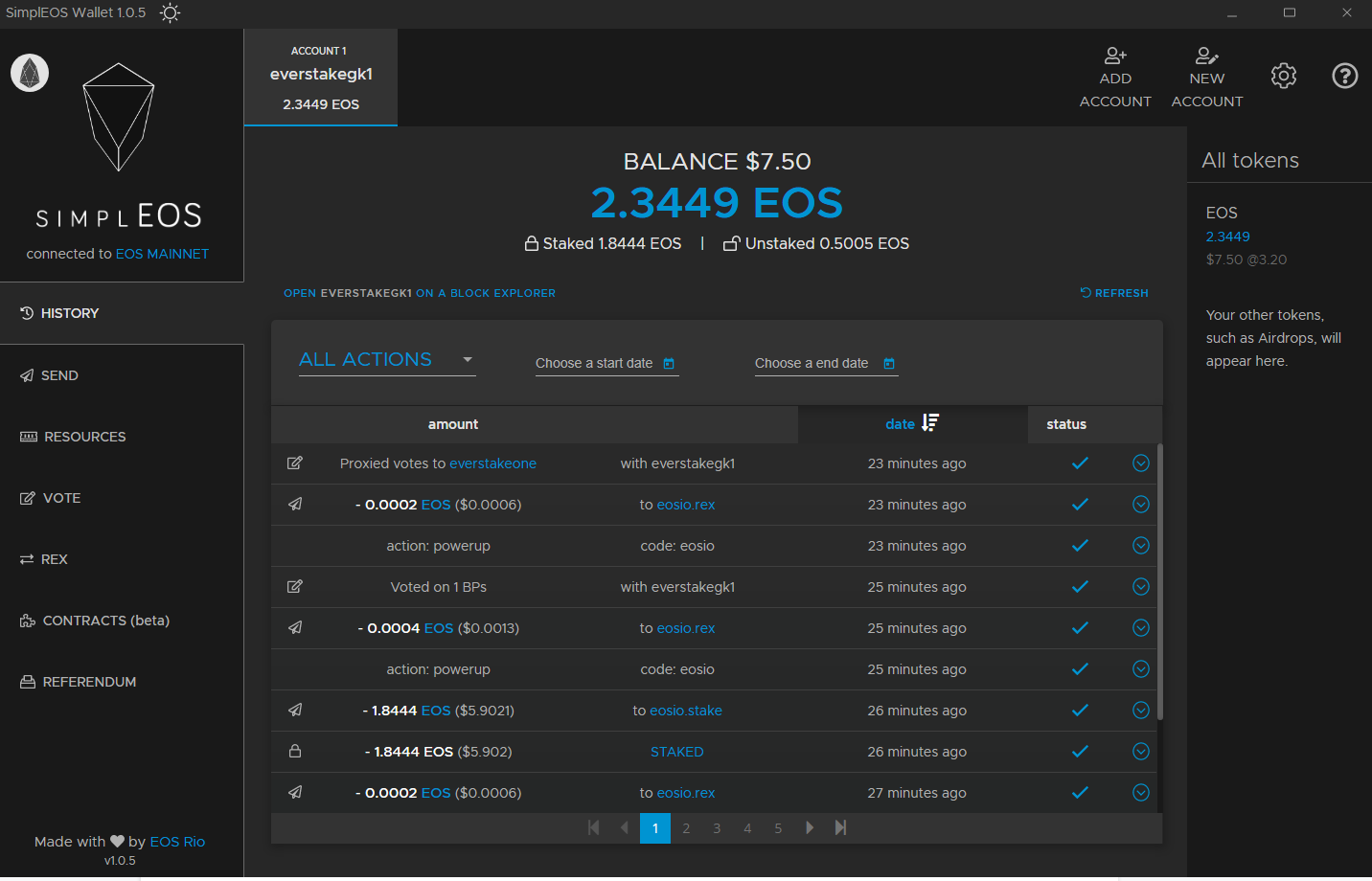
Task: Expand the 25 minutes ago powerup row
Action: [1140, 669]
